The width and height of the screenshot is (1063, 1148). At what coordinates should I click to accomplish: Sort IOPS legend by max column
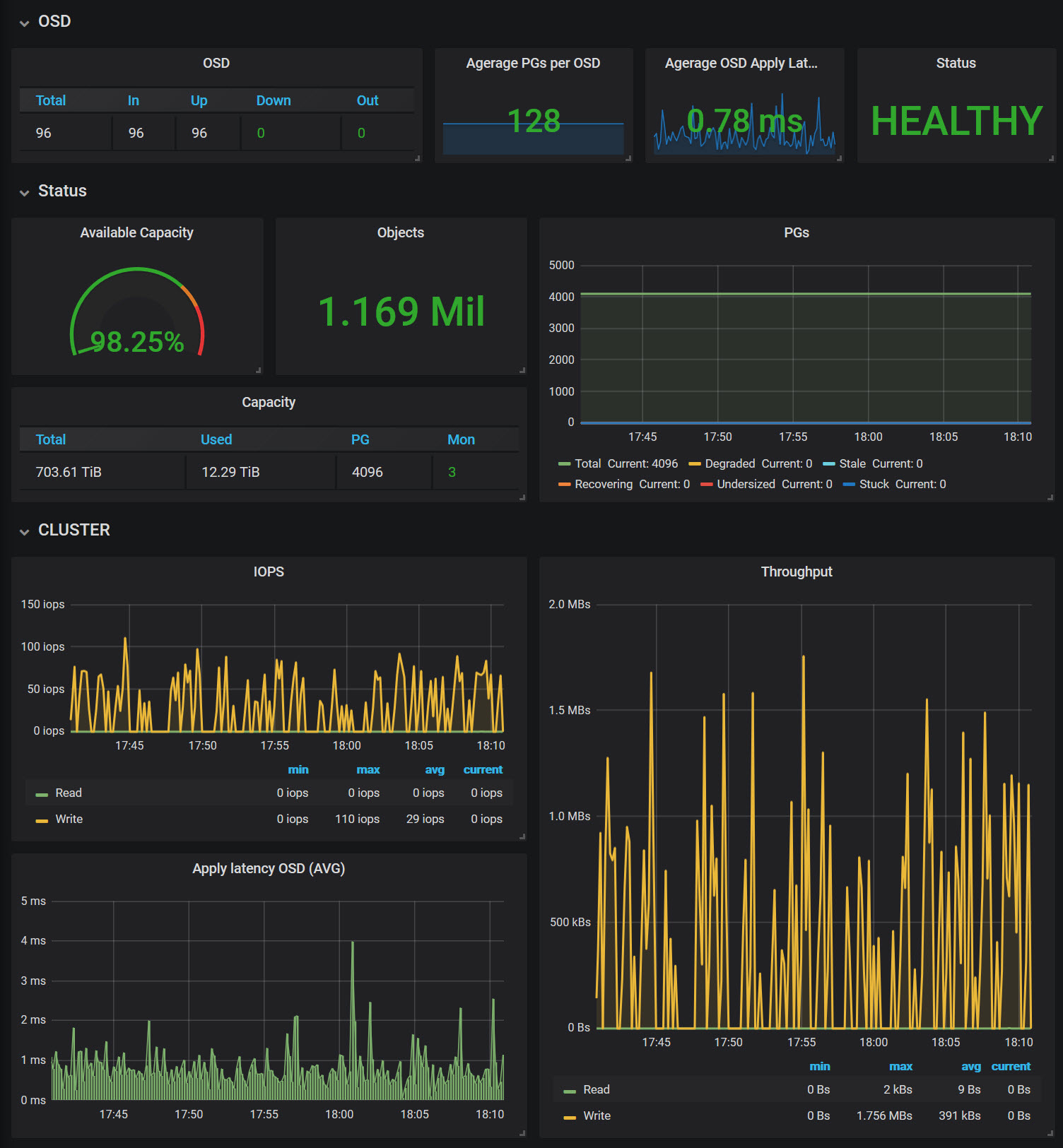(368, 769)
